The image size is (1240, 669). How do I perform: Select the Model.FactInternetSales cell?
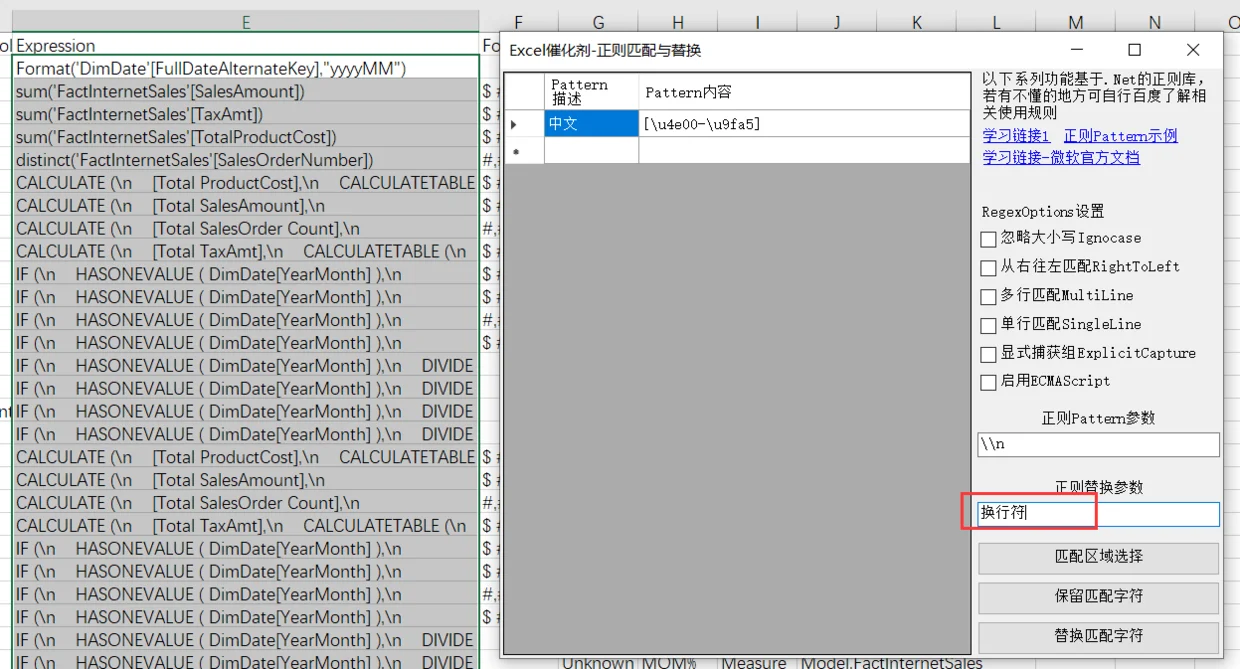tap(894, 662)
